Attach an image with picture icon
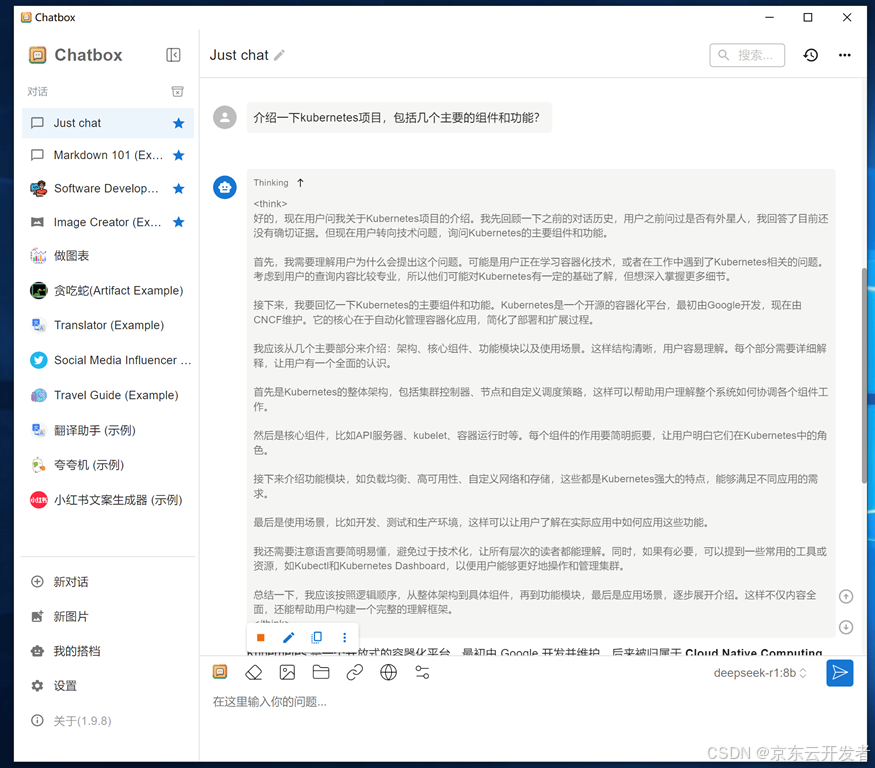 (x=287, y=672)
